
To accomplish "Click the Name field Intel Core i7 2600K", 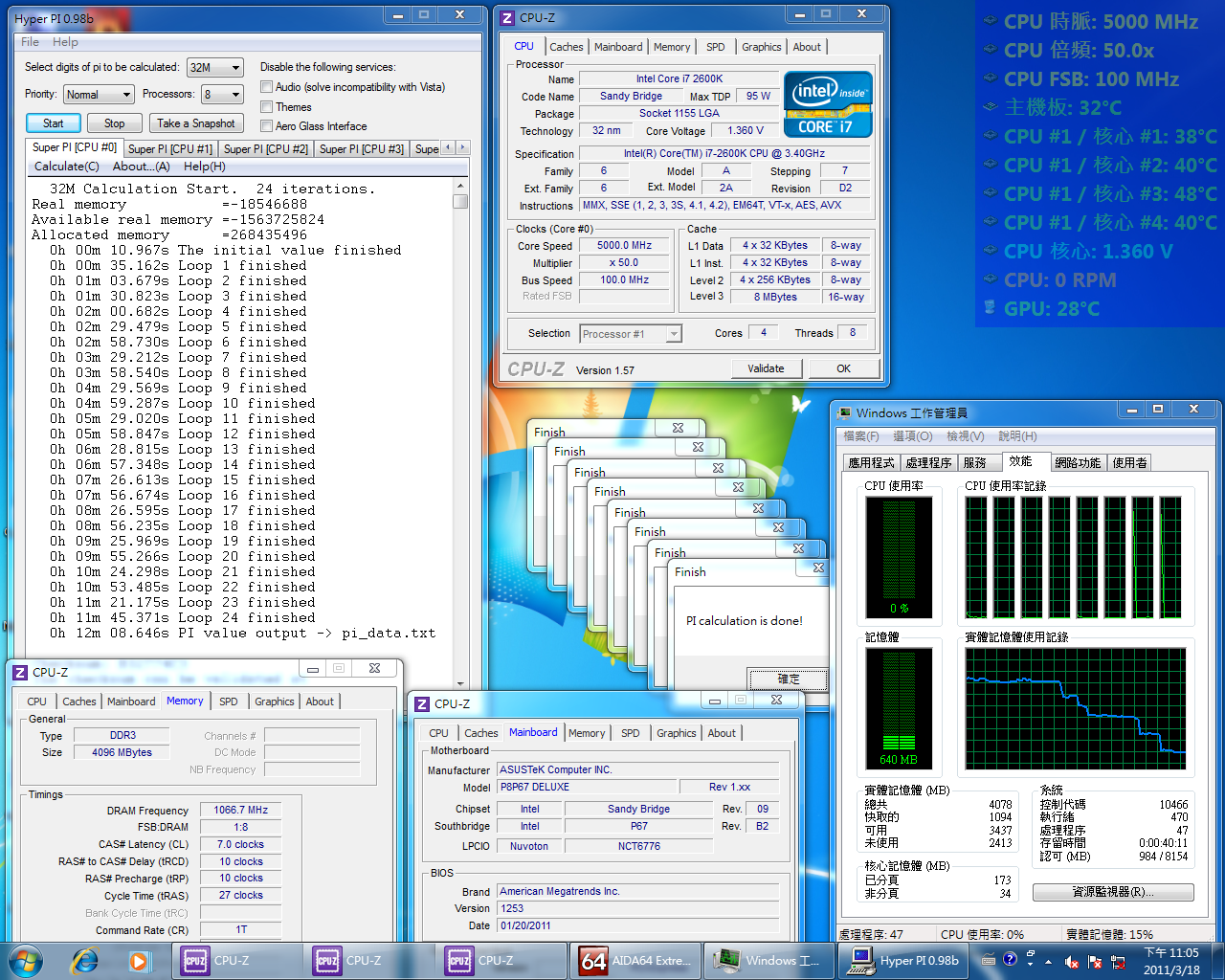I will point(679,78).
